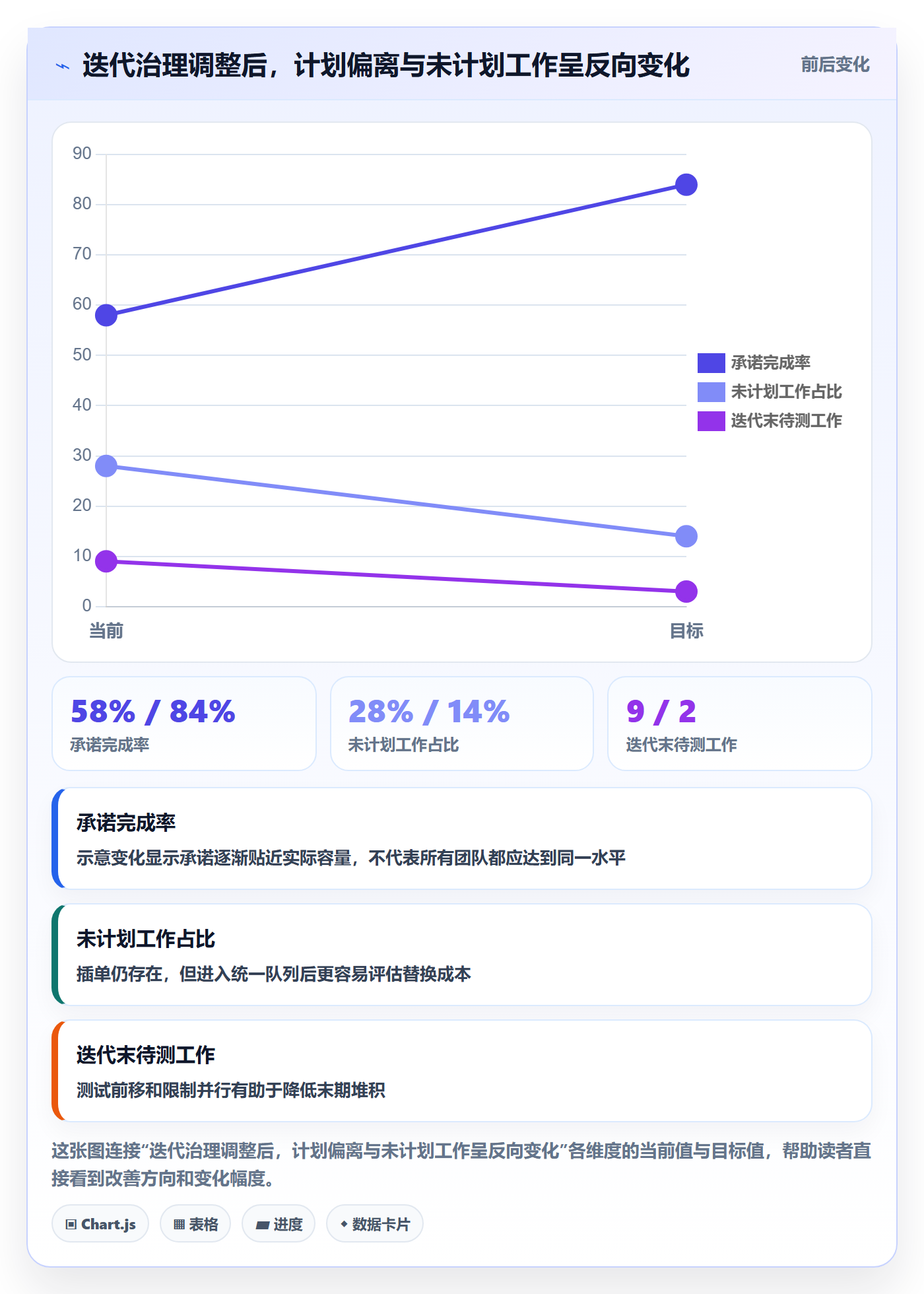This screenshot has width=924, height=1294.
Task: Click the 承诺完成率 data point at 目标
Action: pos(686,185)
